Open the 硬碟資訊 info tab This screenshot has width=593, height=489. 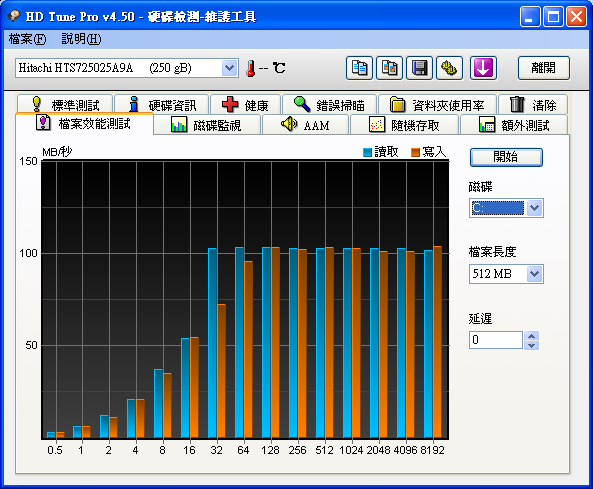click(x=161, y=104)
